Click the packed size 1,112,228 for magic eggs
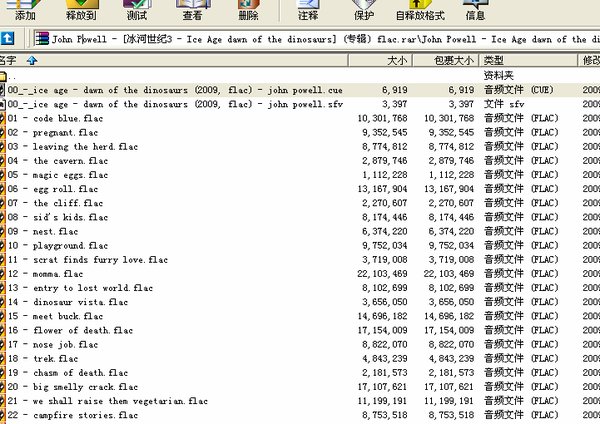The image size is (600, 424). [451, 175]
